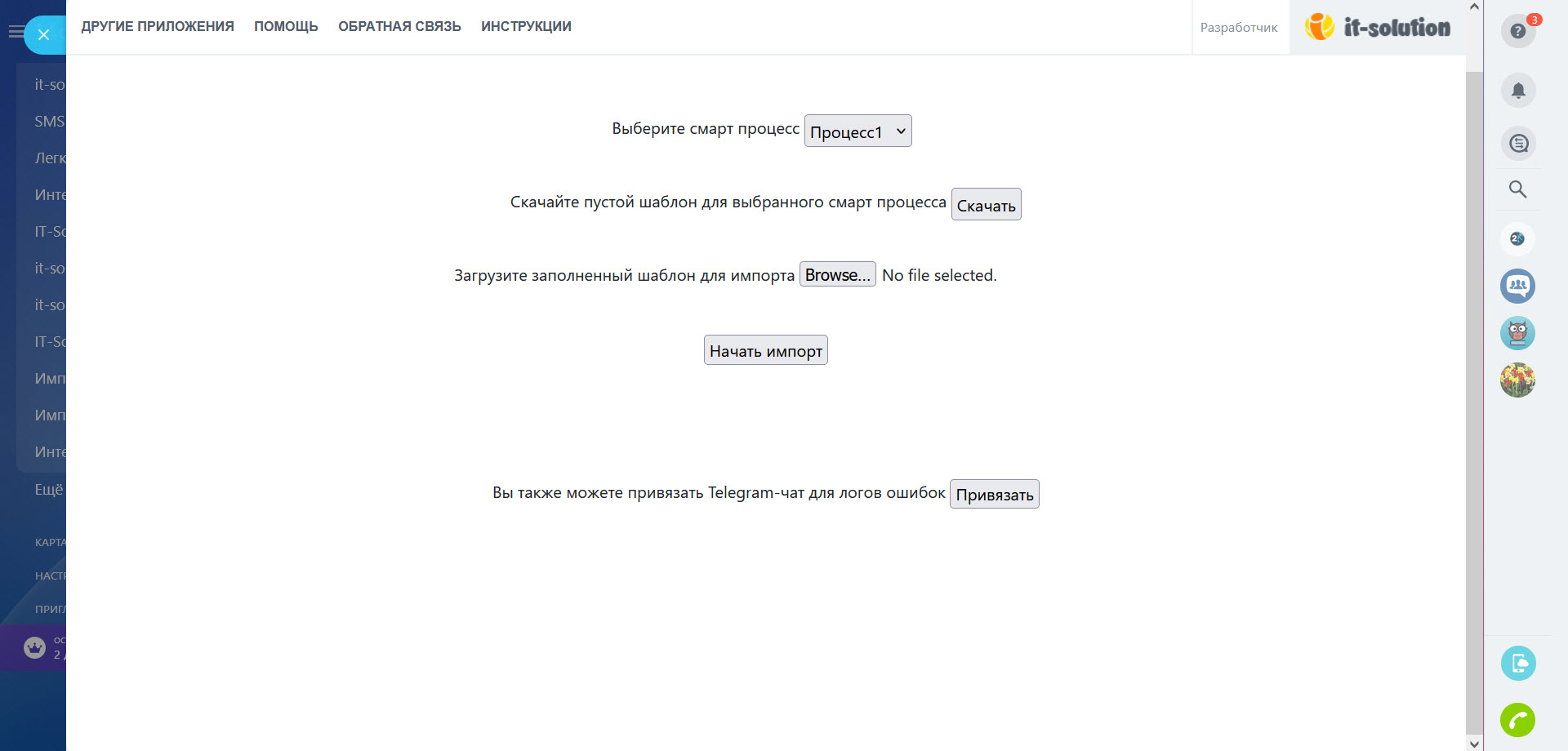Click the "Выберите смарт процесс" label
This screenshot has height=751, width=1568.
(x=706, y=129)
